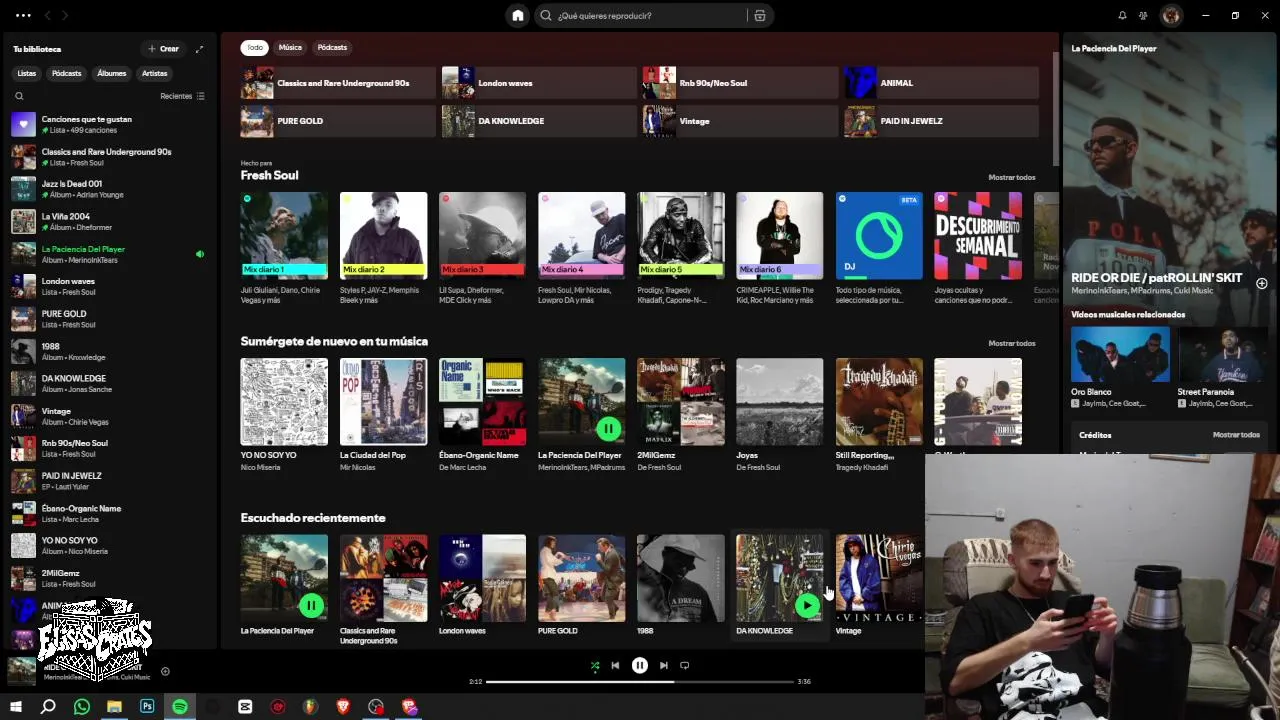The height and width of the screenshot is (720, 1280).
Task: Open the Crear menu in library
Action: (163, 48)
